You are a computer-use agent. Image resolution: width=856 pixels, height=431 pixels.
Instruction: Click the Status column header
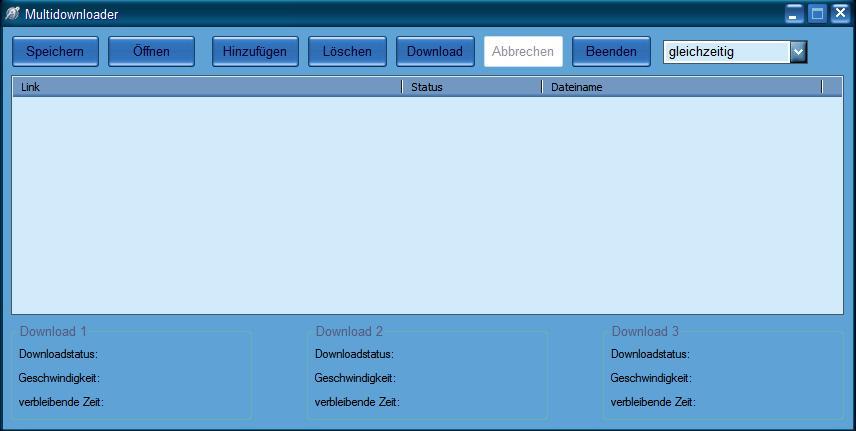(471, 87)
